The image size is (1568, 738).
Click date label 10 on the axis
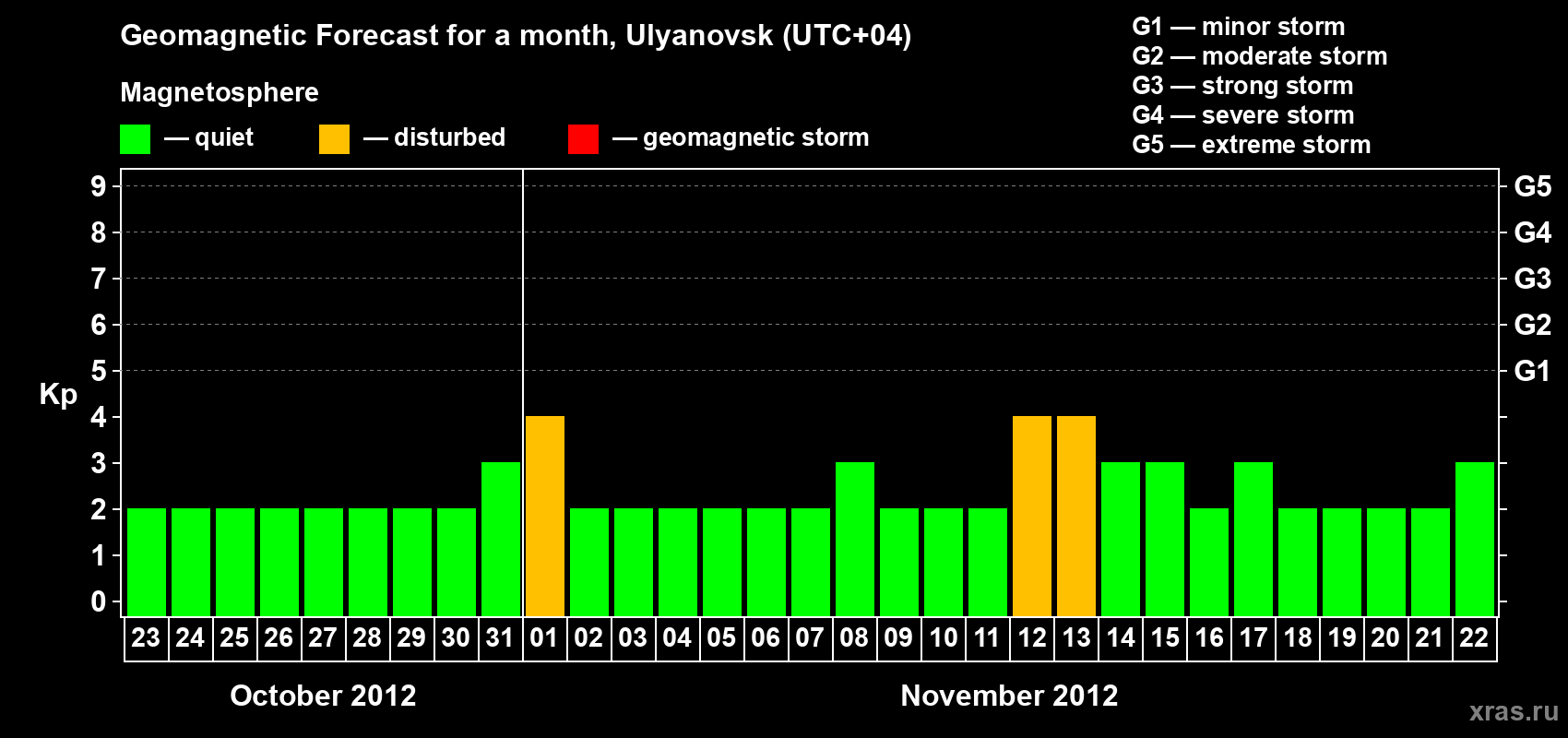943,637
